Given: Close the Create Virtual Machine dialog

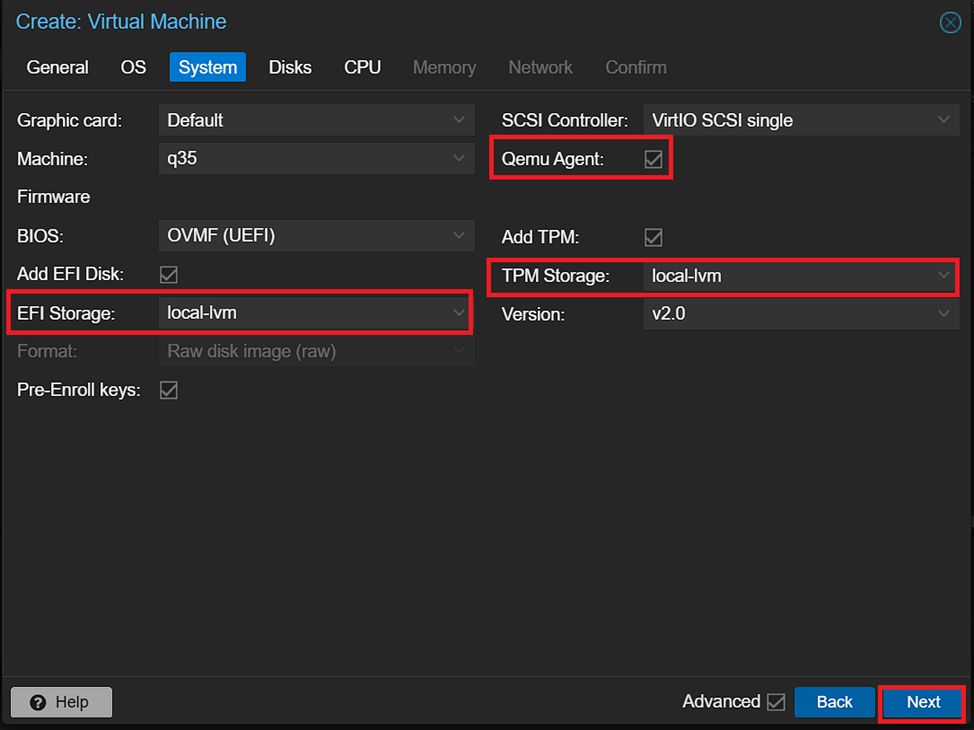Looking at the screenshot, I should click(x=950, y=22).
